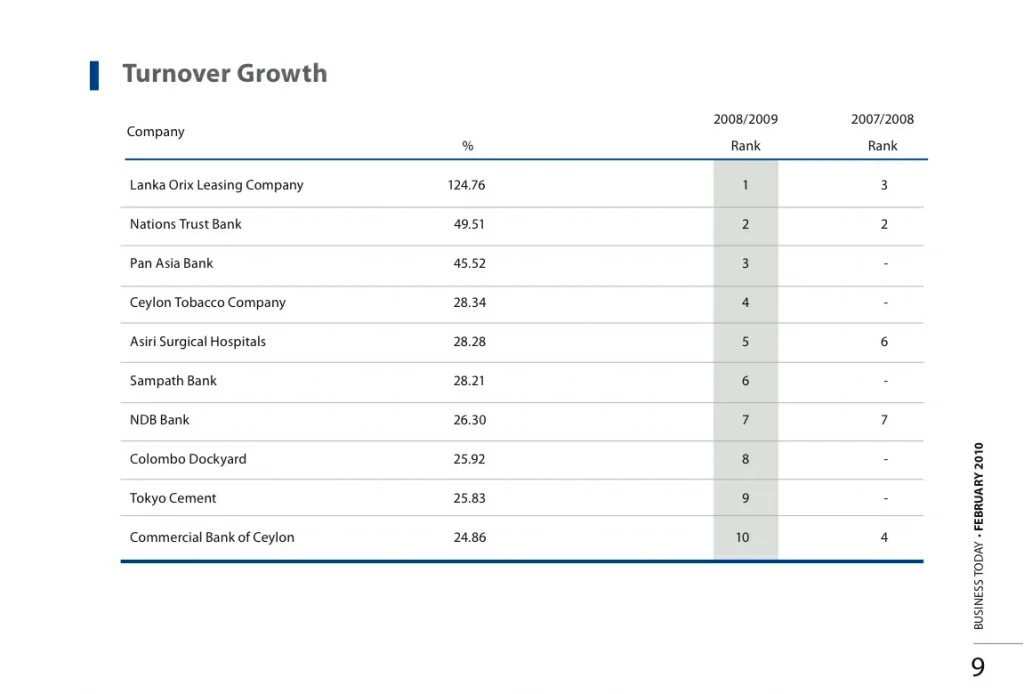
Task: Click the Turnover Growth heading
Action: 224,74
